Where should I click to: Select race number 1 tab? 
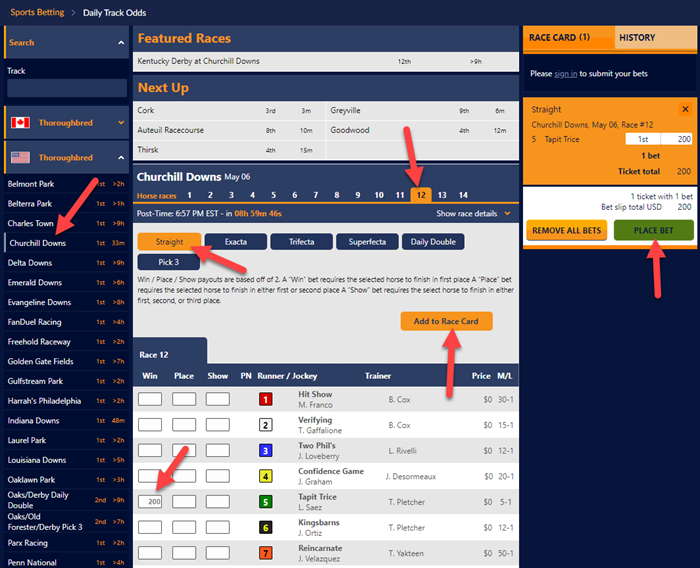point(189,195)
